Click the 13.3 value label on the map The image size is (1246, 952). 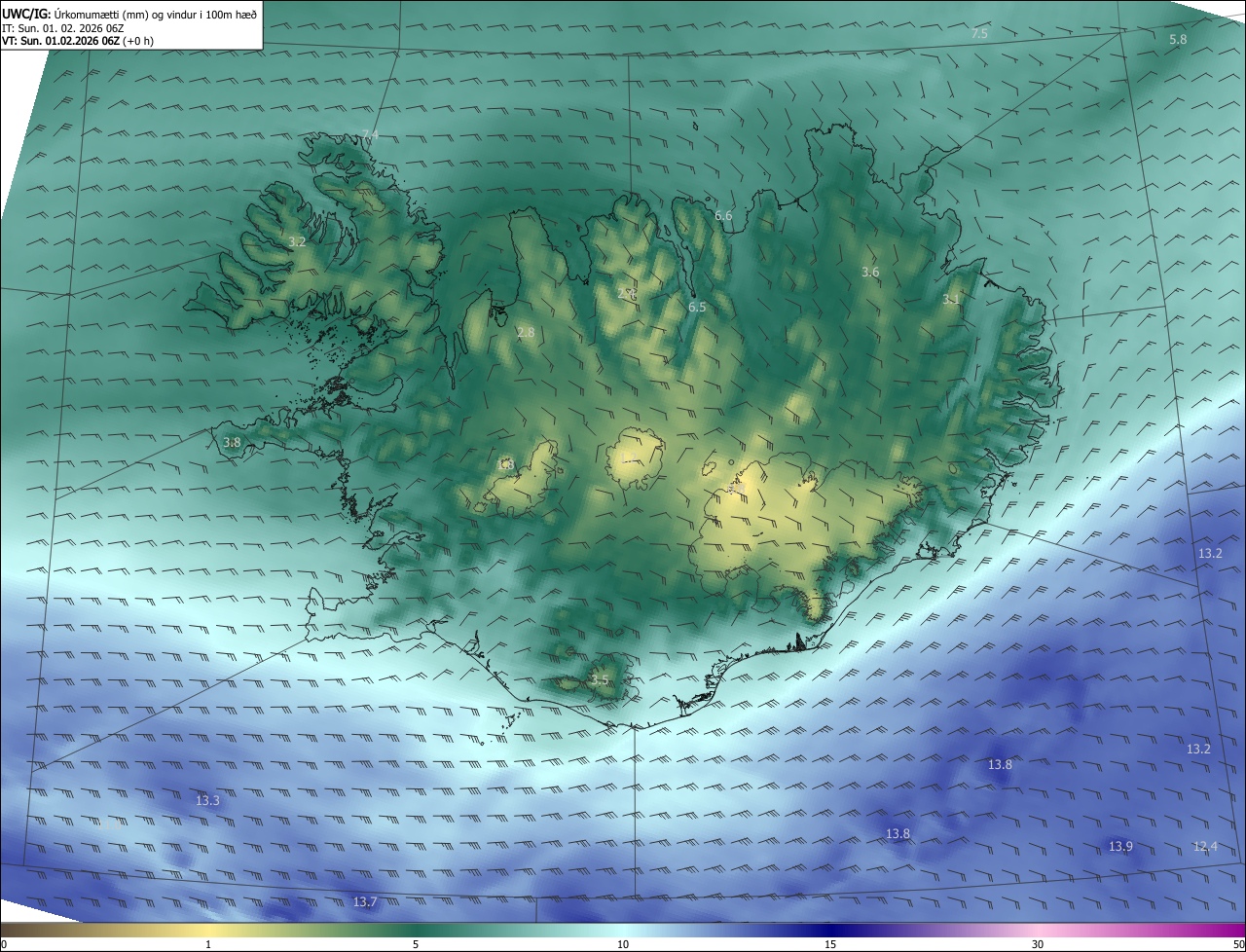pyautogui.click(x=207, y=801)
